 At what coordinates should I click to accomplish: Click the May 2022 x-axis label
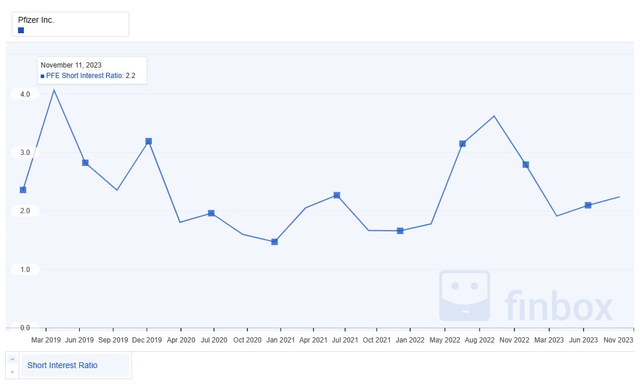[444, 340]
